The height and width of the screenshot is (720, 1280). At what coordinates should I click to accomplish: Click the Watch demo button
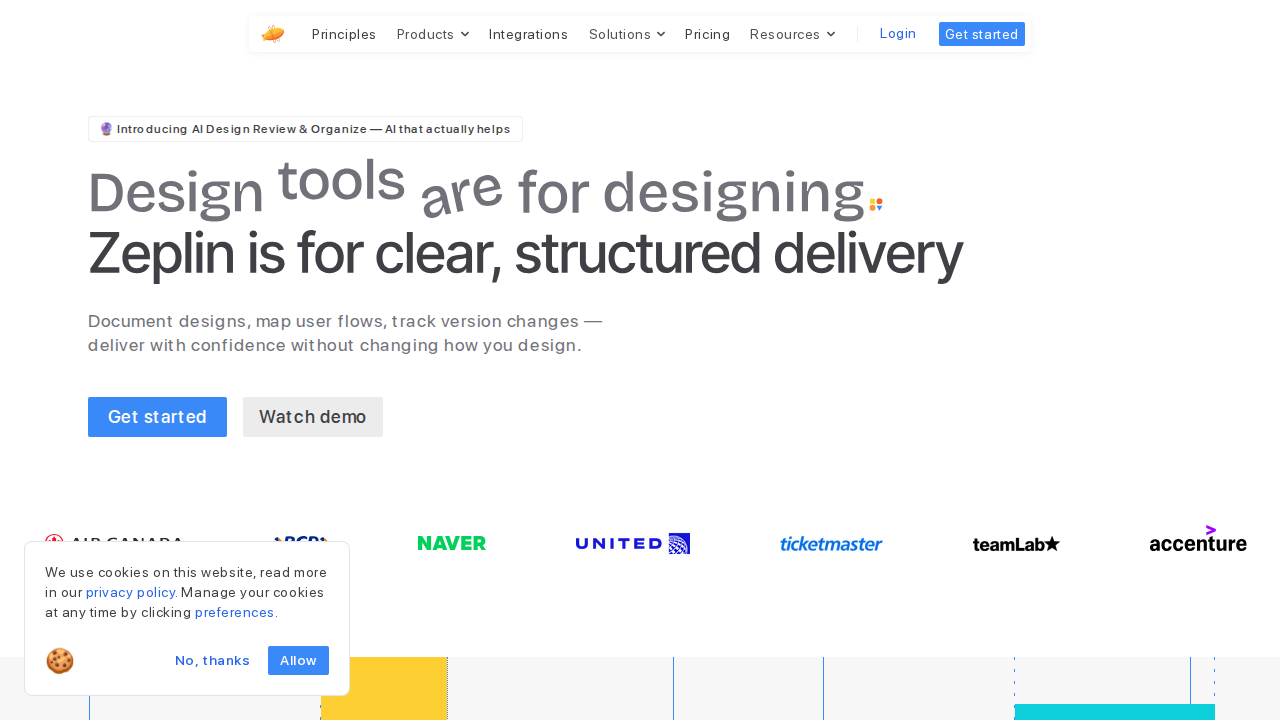(312, 417)
